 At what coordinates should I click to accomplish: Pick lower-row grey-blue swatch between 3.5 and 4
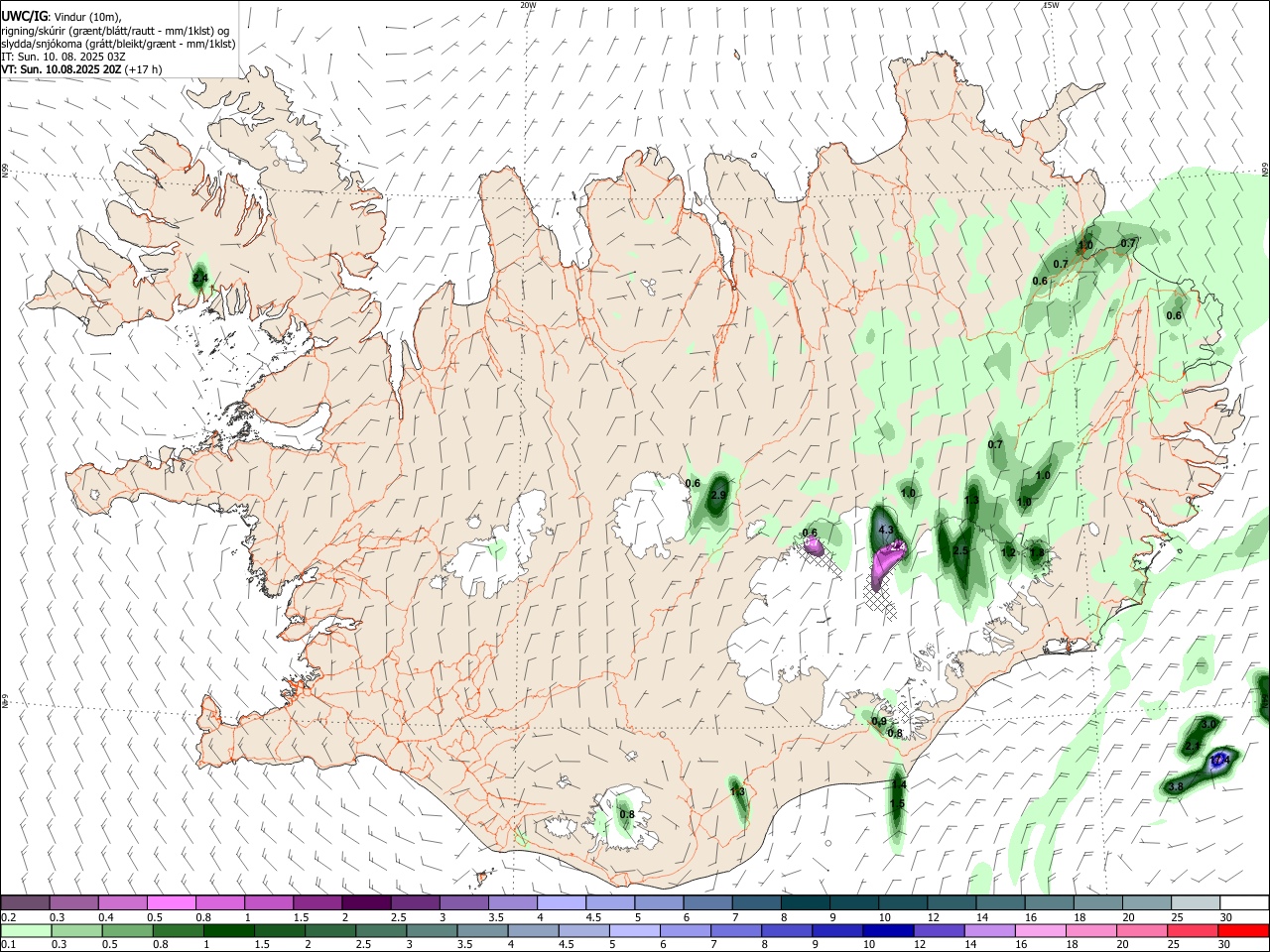tap(482, 930)
